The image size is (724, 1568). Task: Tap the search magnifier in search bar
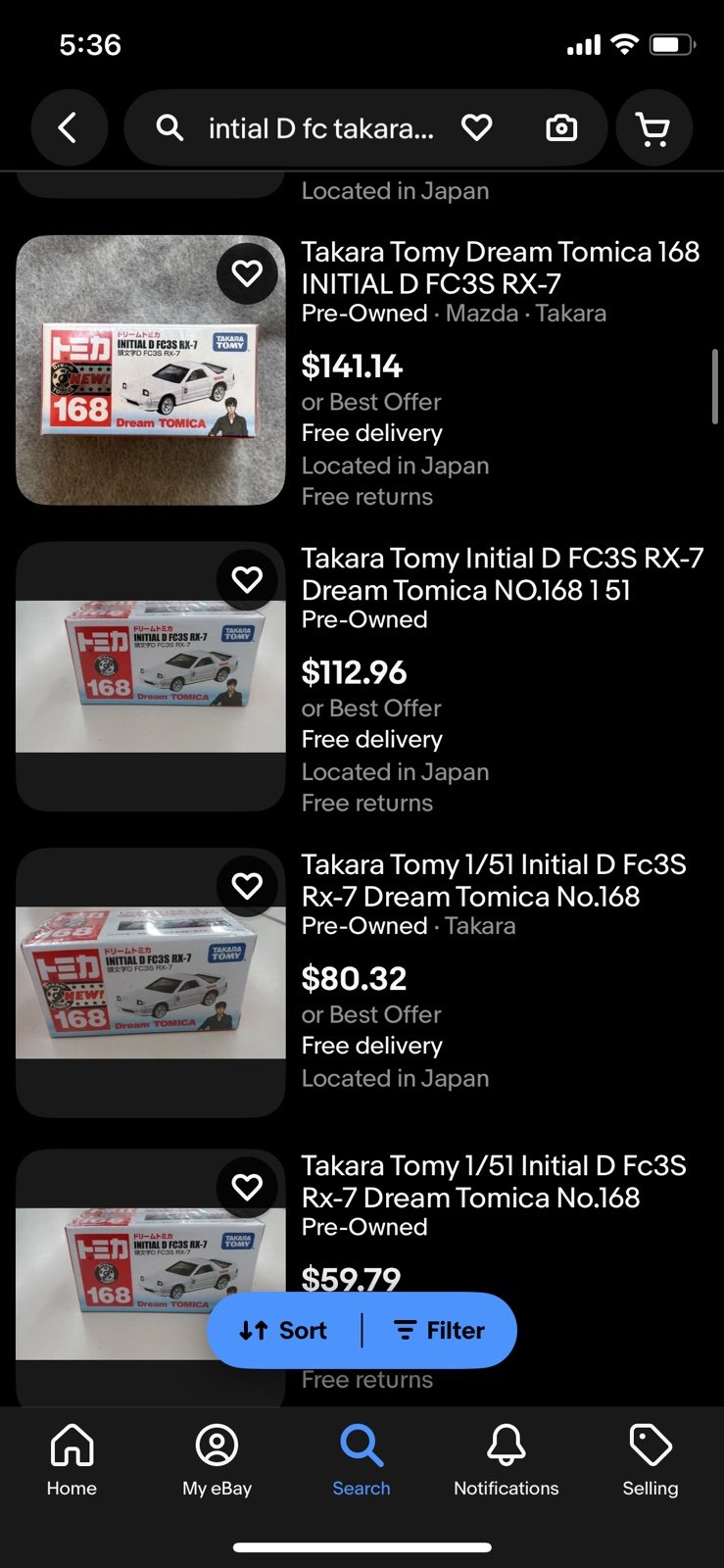tap(169, 127)
